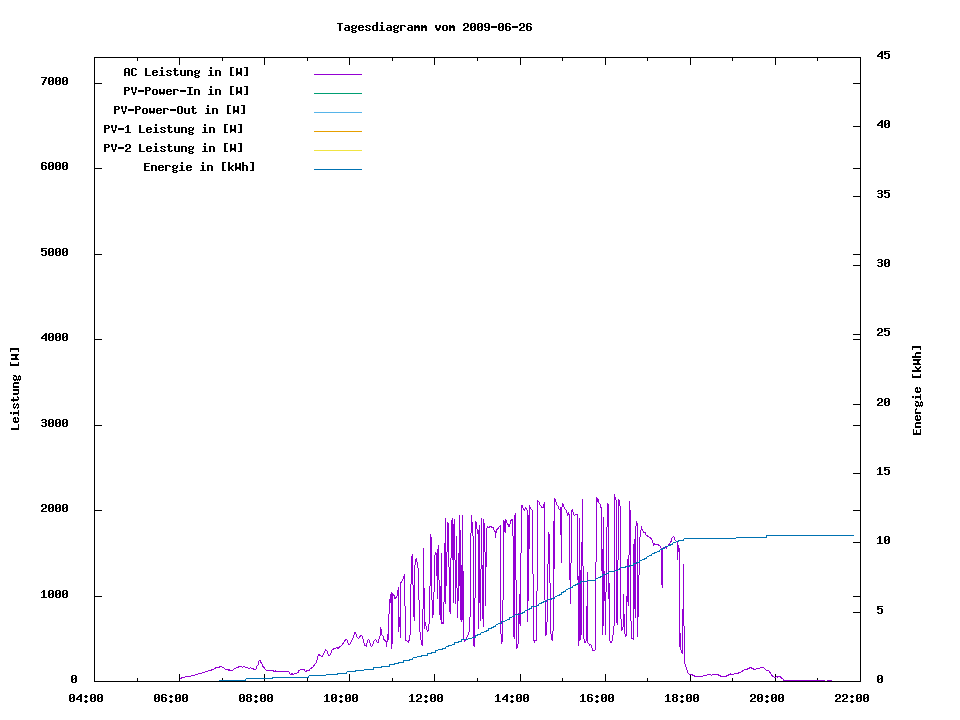
Task: Click the 7000 value on the power axis
Action: point(53,81)
